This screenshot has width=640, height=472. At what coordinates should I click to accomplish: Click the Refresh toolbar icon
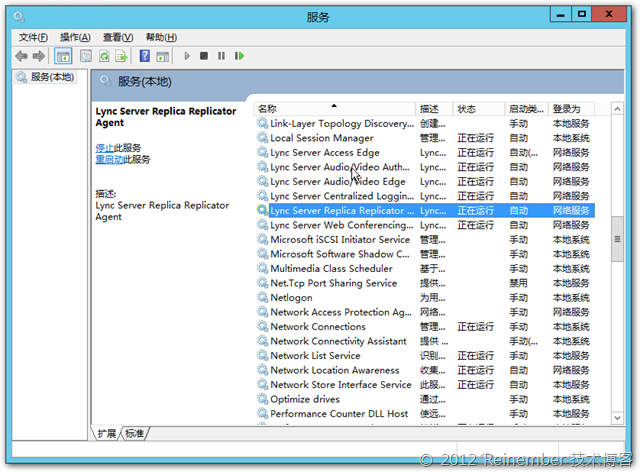pyautogui.click(x=104, y=56)
